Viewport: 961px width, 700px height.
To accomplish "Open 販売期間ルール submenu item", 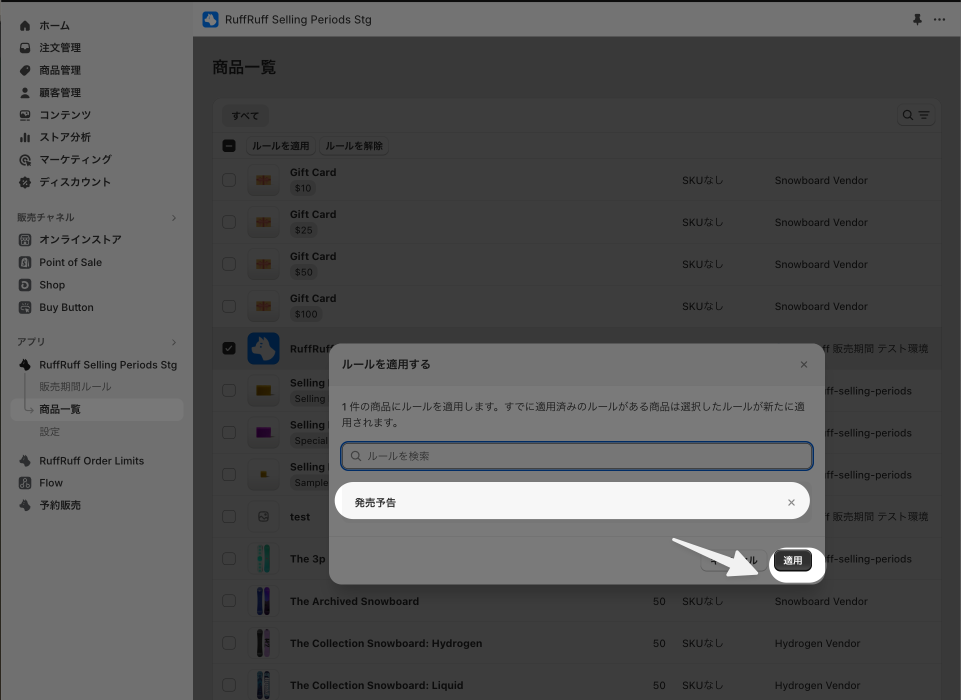I will 75,387.
